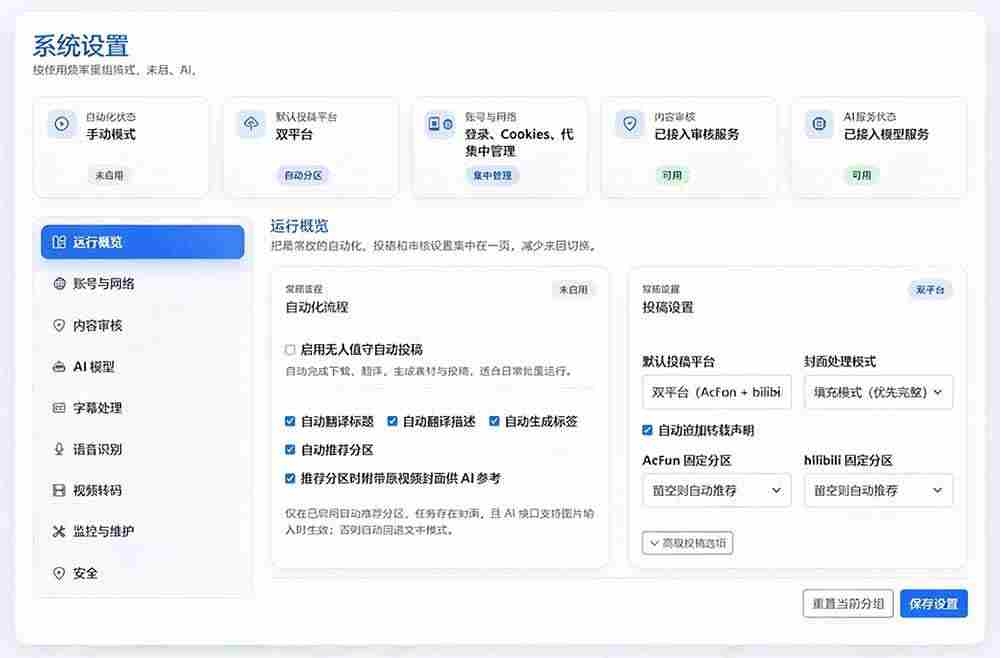This screenshot has height=658, width=1000.
Task: Uncheck 自动翻译描述
Action: tap(392, 421)
